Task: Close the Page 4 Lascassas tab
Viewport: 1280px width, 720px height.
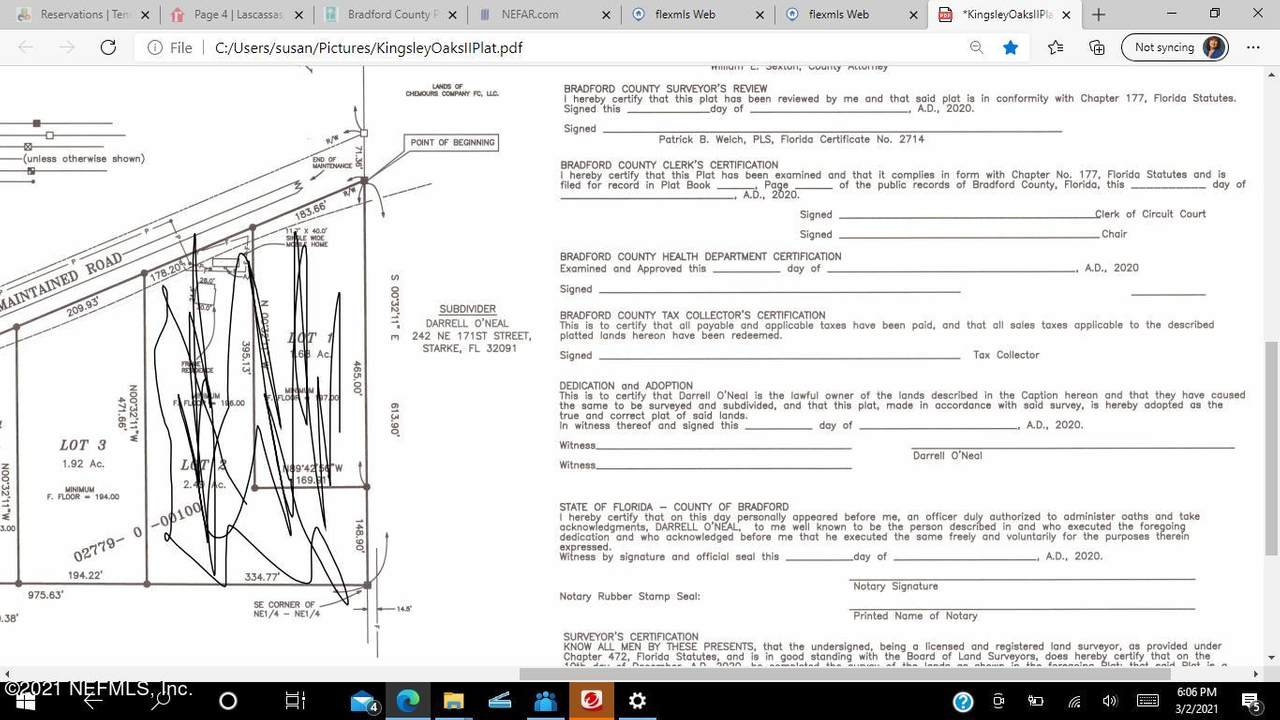Action: [298, 15]
